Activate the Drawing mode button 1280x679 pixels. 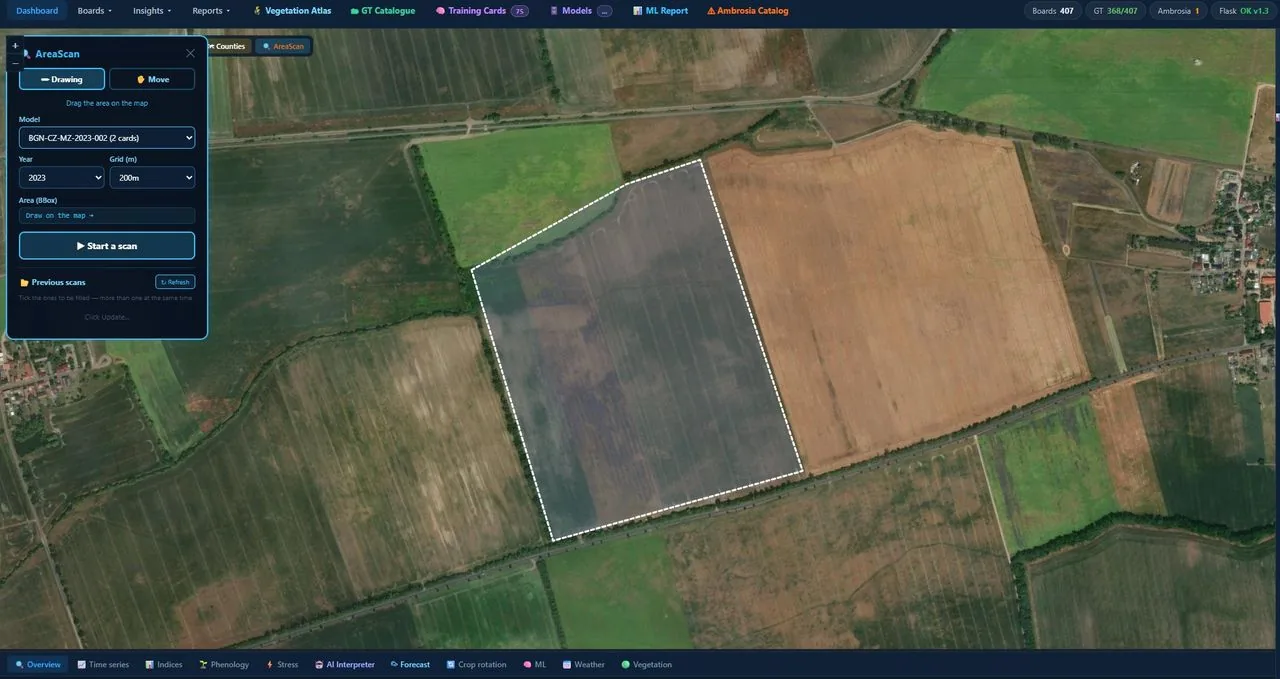62,79
